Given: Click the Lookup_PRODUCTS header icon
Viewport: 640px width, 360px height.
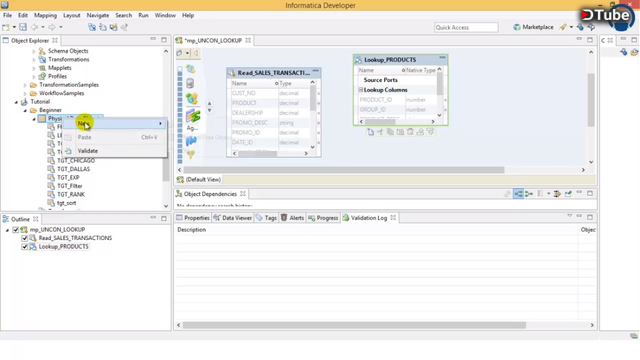Looking at the screenshot, I should (x=358, y=60).
